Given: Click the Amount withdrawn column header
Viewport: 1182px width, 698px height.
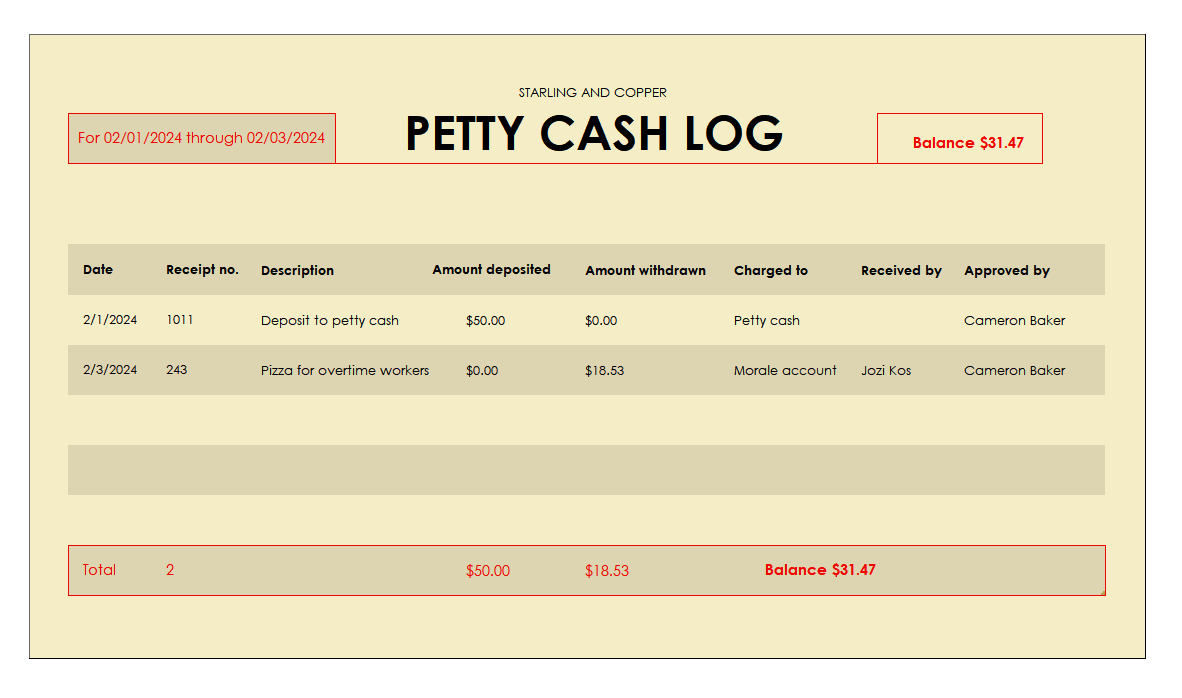Looking at the screenshot, I should (645, 271).
